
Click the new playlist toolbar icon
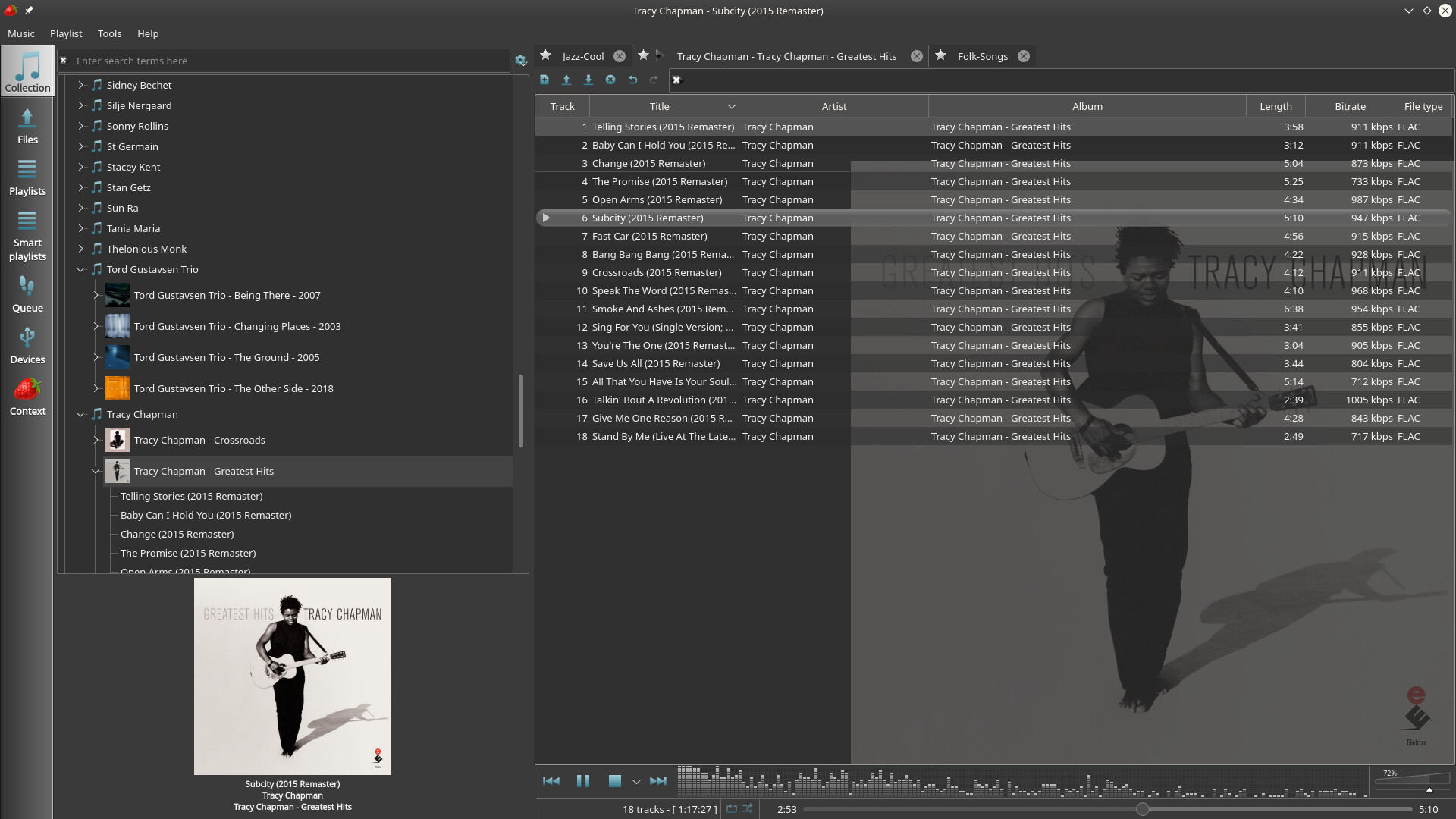click(544, 80)
